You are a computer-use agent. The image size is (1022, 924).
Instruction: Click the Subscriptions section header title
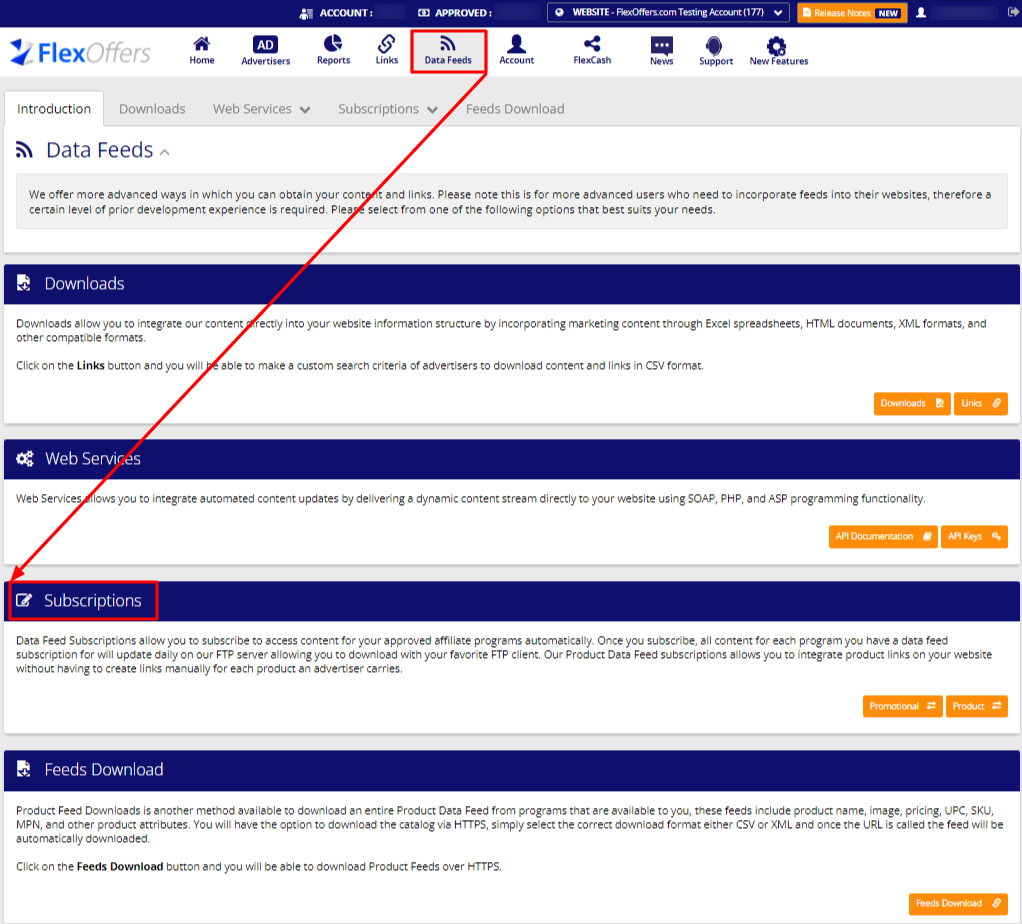(93, 601)
